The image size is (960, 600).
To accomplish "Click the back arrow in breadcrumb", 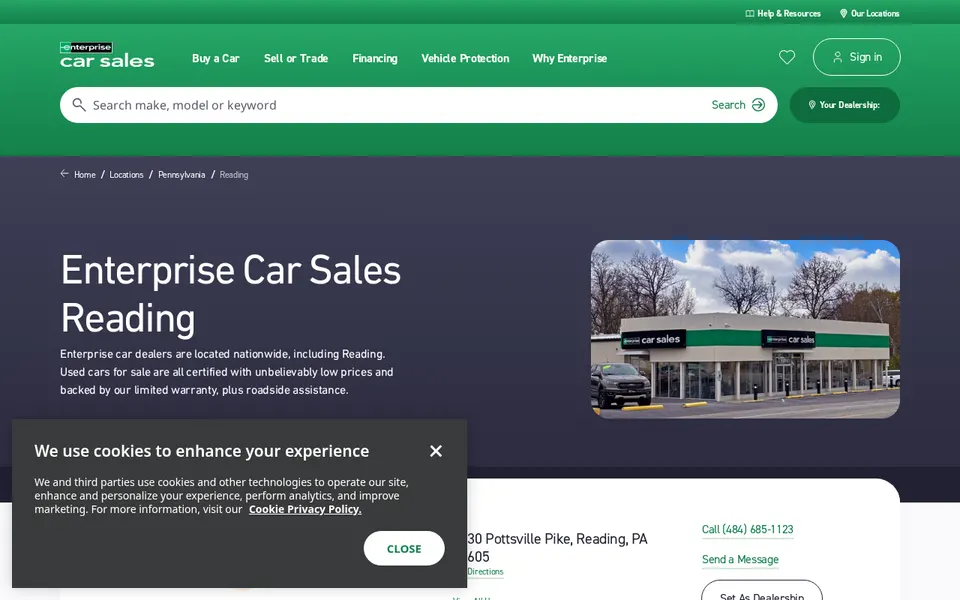I will pyautogui.click(x=64, y=174).
